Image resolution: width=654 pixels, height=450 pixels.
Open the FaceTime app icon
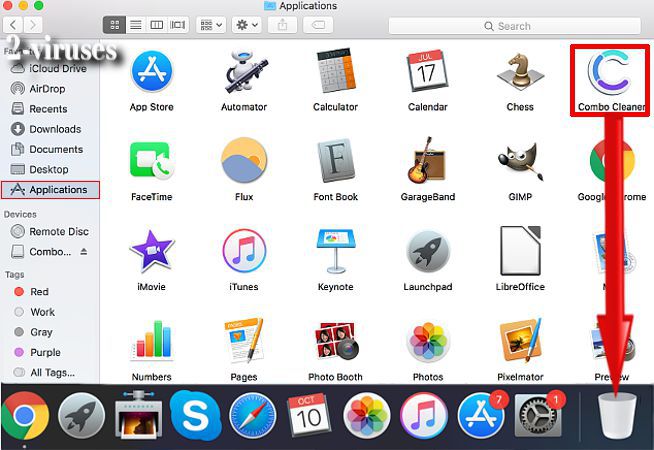tap(151, 161)
